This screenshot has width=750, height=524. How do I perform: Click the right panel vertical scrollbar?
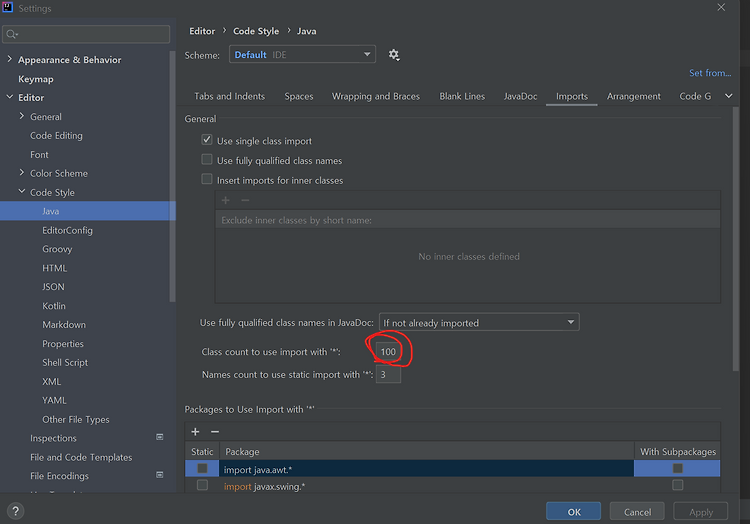pyautogui.click(x=736, y=239)
